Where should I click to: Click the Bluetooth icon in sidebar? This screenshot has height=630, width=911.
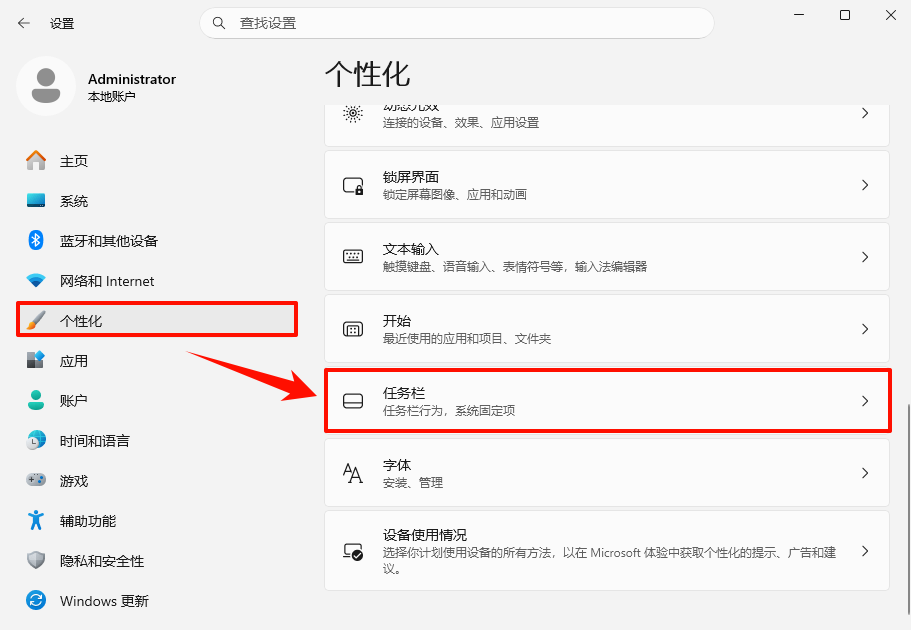[36, 240]
